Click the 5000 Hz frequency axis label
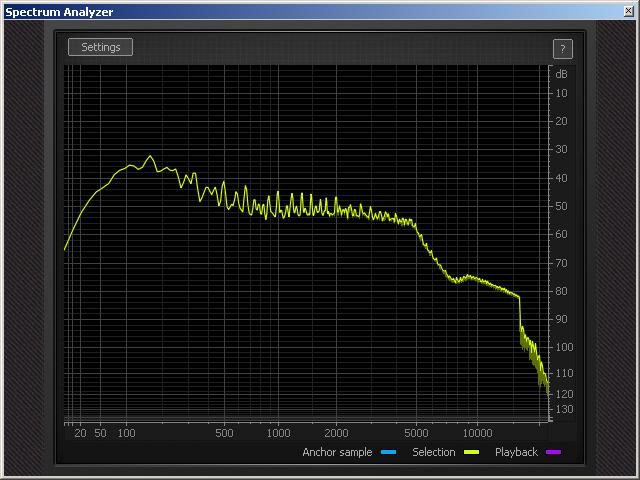This screenshot has width=640, height=480. 417,433
